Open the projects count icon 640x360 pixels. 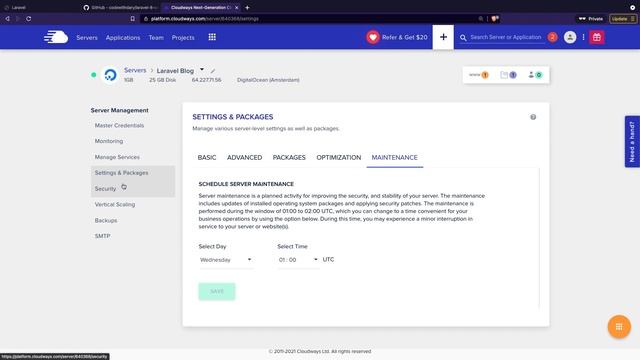click(508, 75)
